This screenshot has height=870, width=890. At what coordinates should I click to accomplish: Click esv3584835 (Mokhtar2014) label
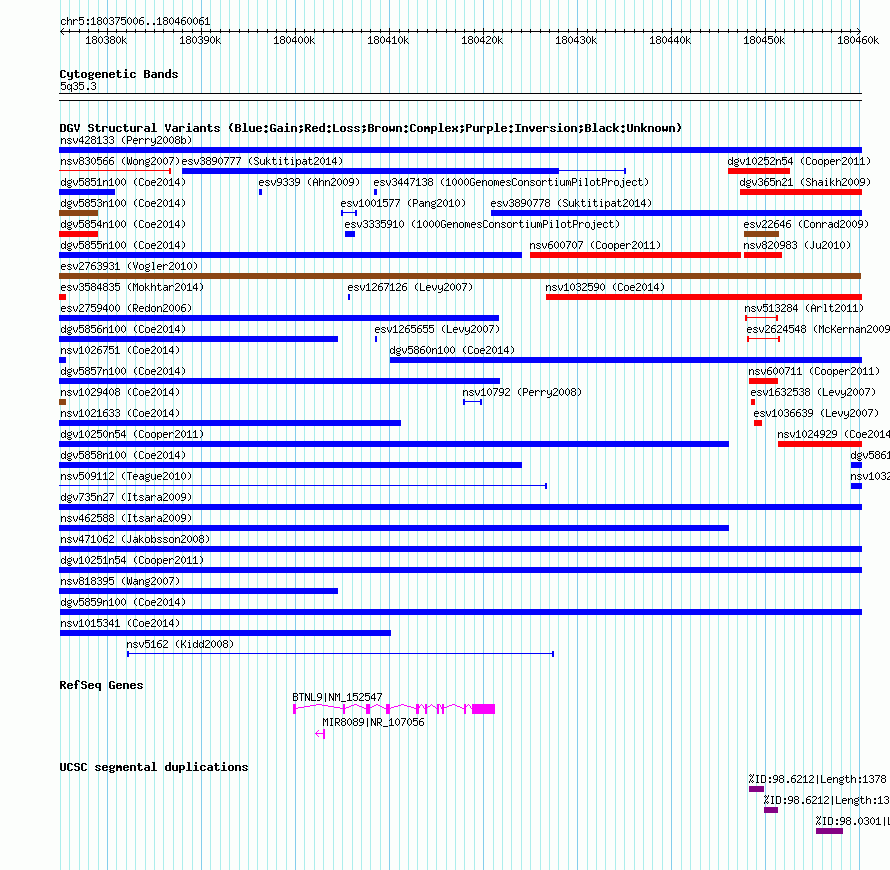coord(132,287)
